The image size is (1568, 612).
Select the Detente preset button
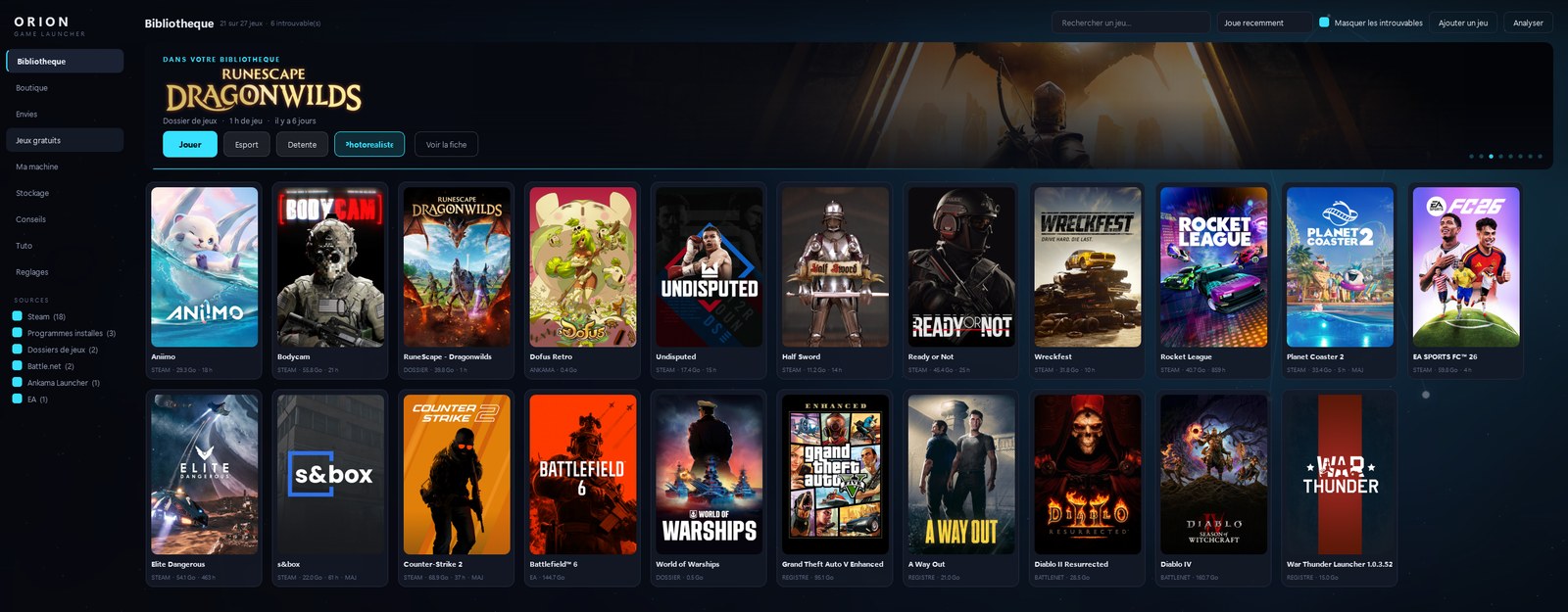click(302, 144)
